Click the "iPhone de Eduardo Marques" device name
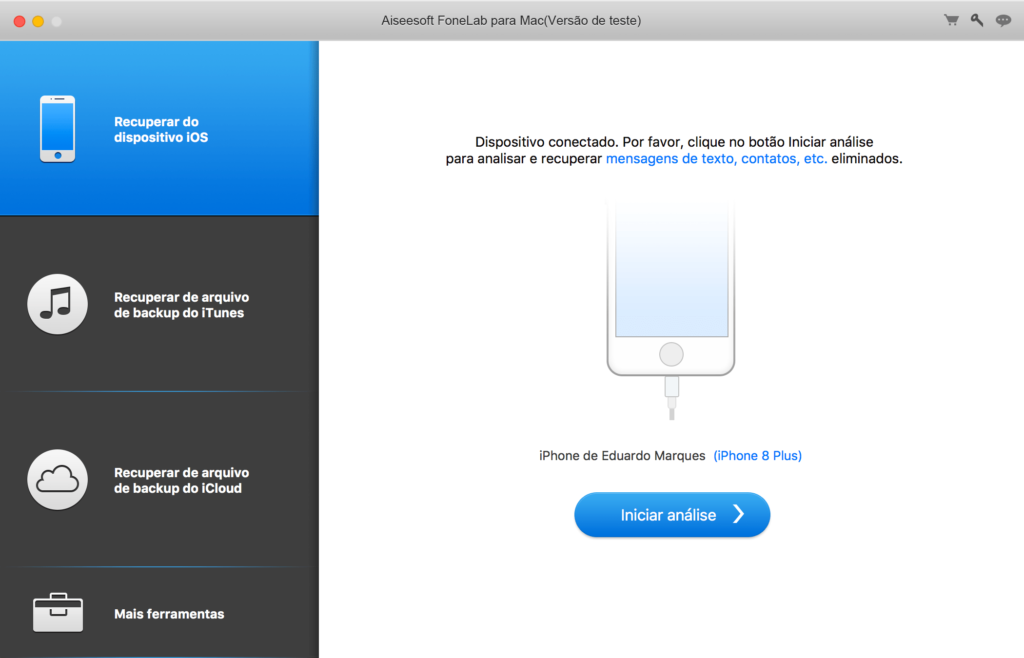1024x658 pixels. 622,456
